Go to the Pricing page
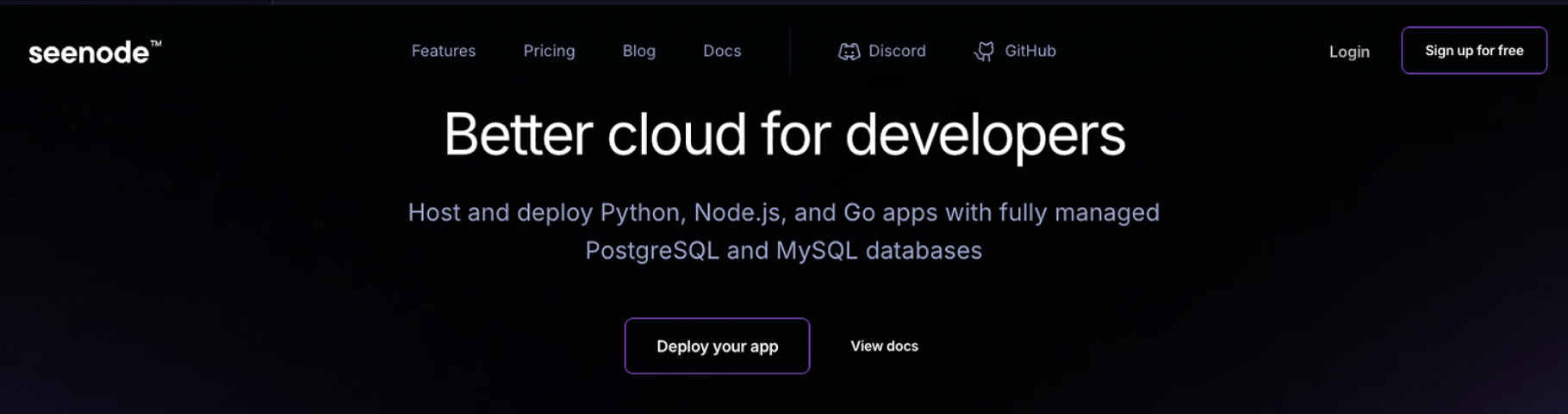Screen dimensions: 1568x414 click(x=549, y=51)
